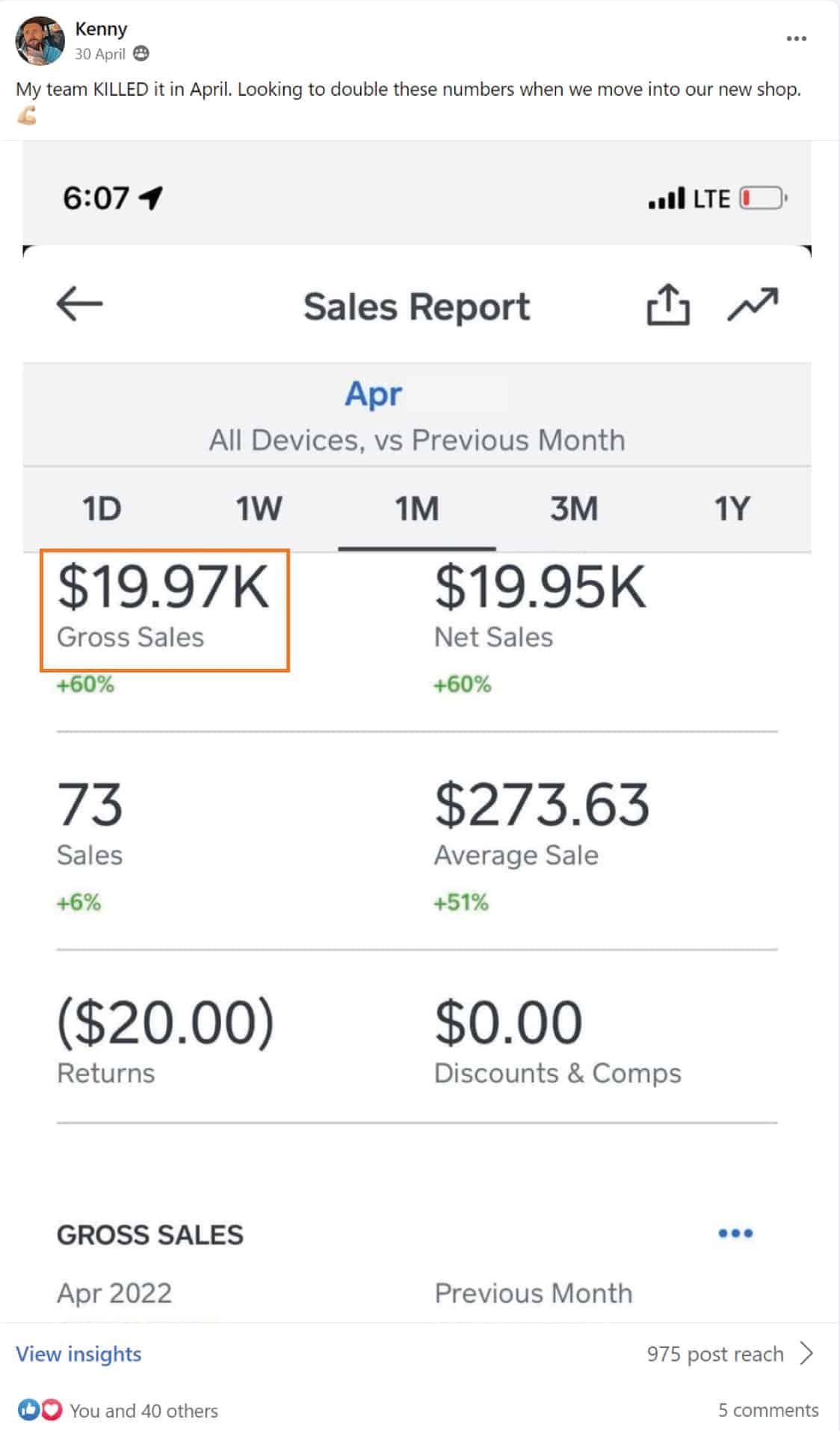This screenshot has width=840, height=1431.
Task: Open the post options three-dot menu
Action: coord(796,39)
